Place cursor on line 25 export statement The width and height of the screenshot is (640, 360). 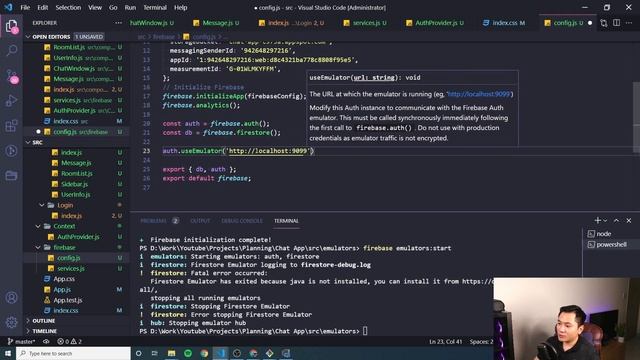(x=199, y=169)
